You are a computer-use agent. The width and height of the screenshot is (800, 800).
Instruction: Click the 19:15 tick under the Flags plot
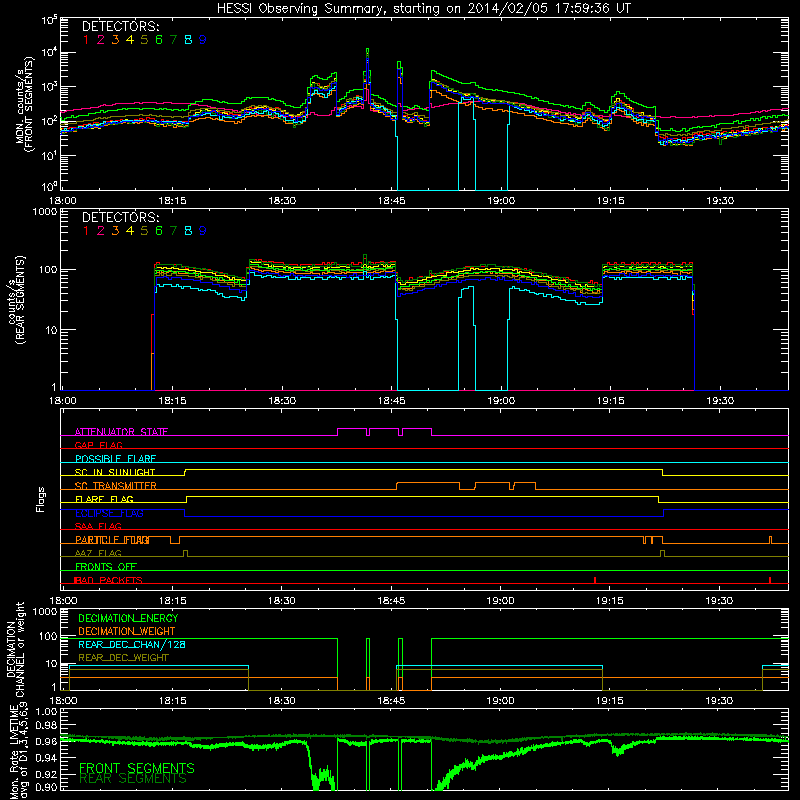pos(610,601)
